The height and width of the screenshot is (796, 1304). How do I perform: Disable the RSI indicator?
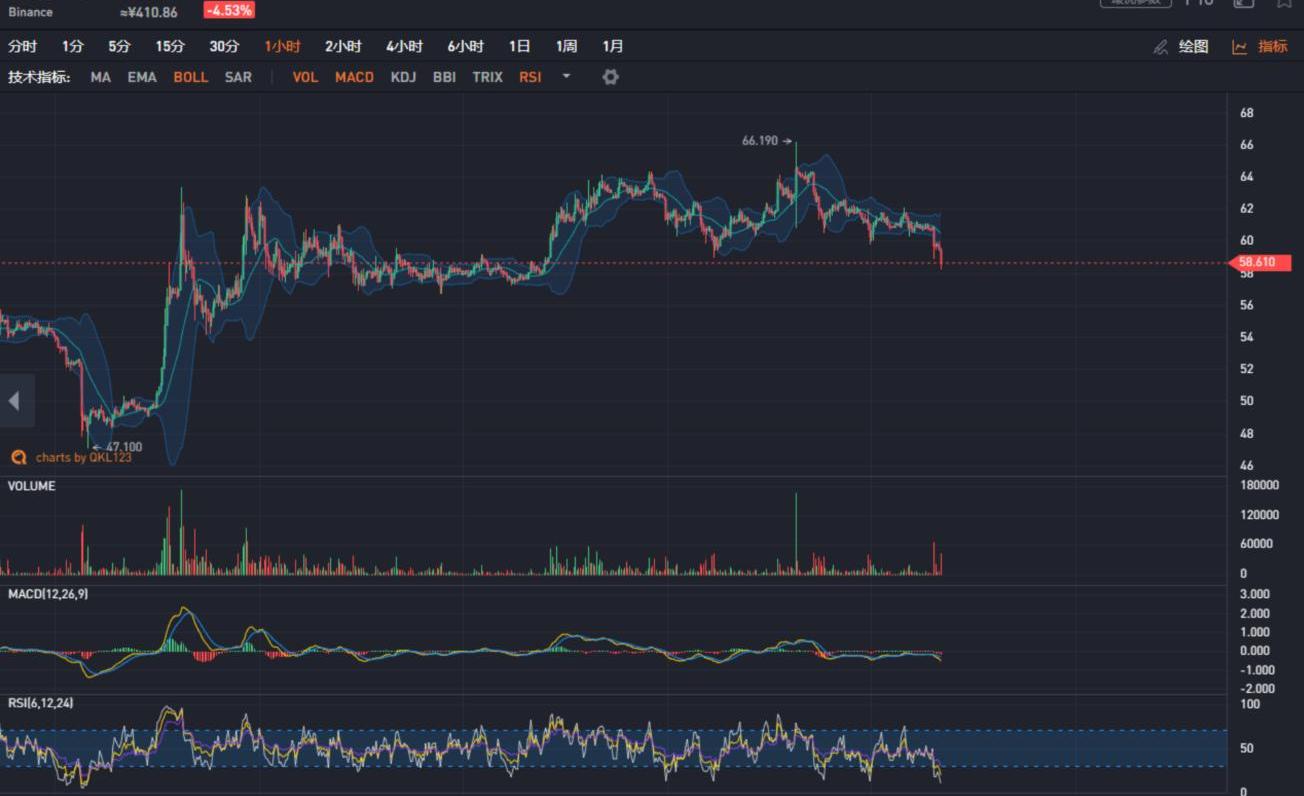(530, 77)
